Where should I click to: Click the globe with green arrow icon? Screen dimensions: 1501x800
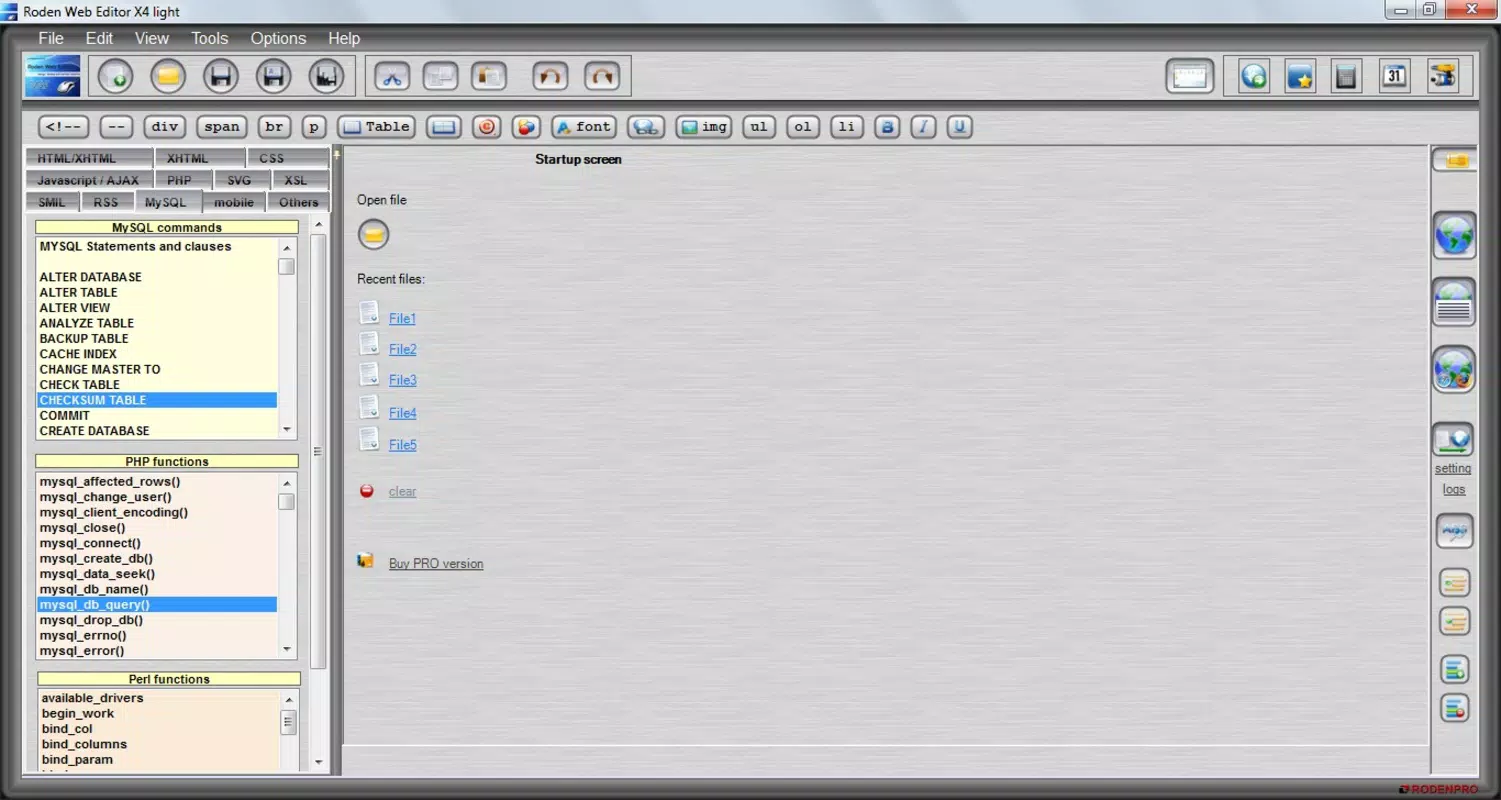[x=1254, y=76]
